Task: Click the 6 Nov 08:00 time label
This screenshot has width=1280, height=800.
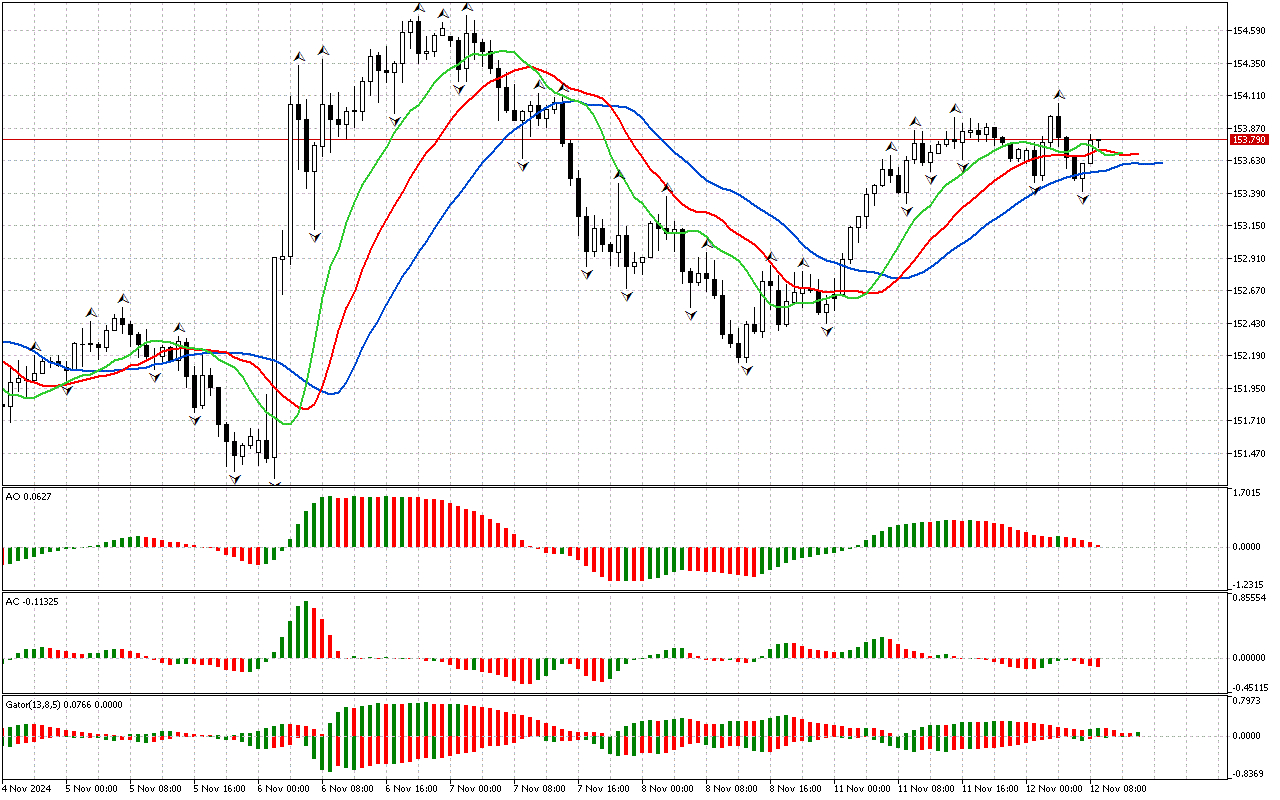Action: pyautogui.click(x=350, y=788)
